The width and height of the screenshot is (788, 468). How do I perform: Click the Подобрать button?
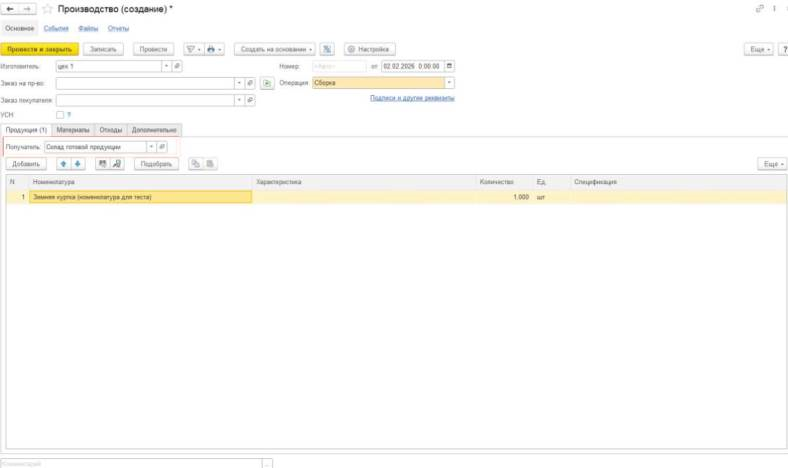tap(156, 164)
